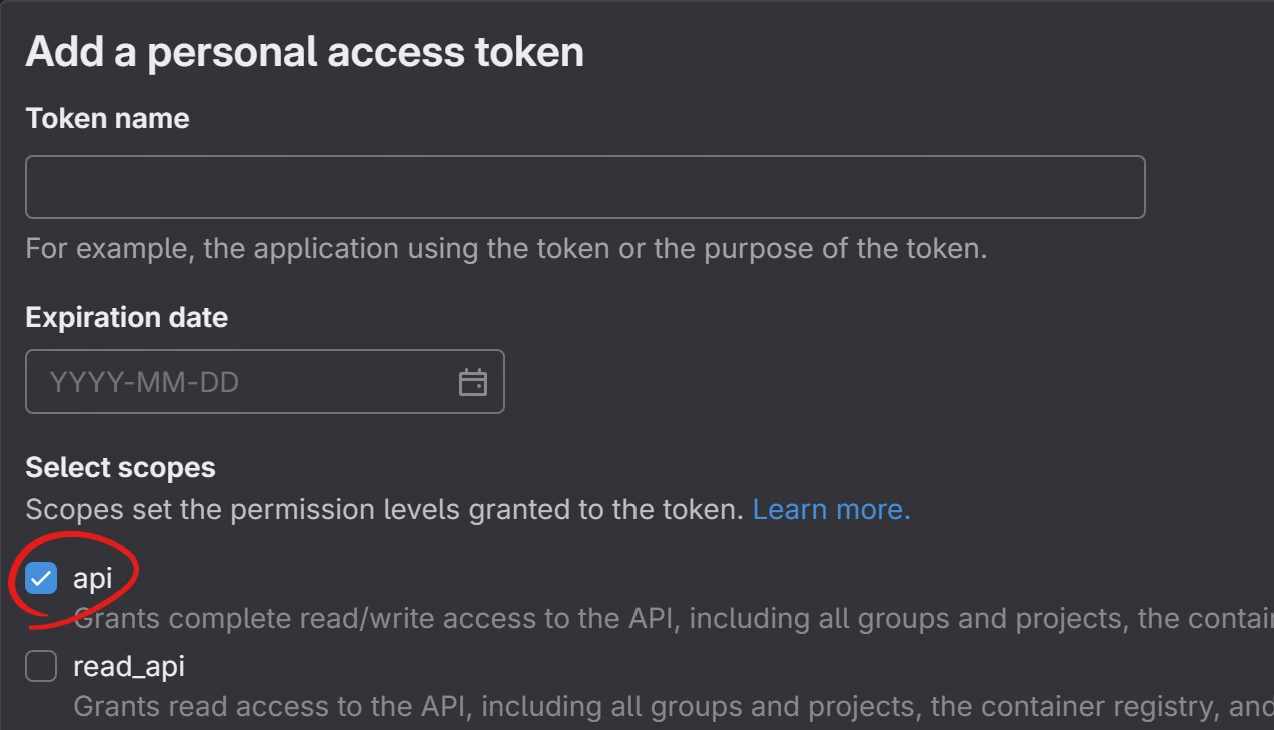1274x730 pixels.
Task: Click the "api" scope label text
Action: point(93,578)
